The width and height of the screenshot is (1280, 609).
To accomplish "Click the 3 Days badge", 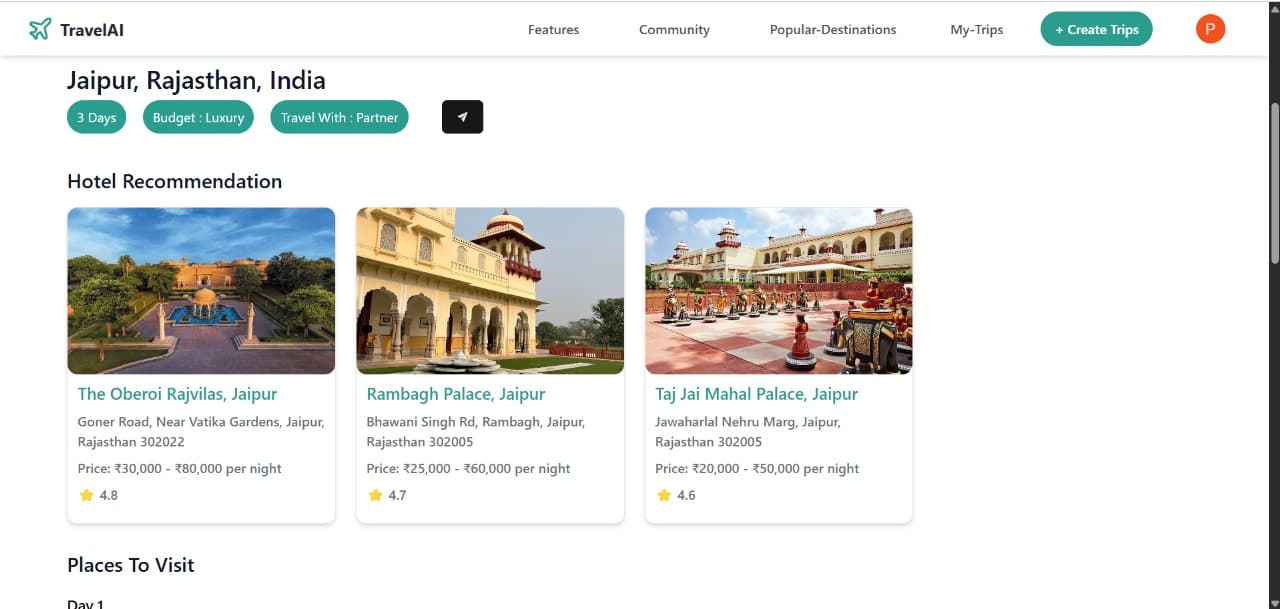I will coord(97,117).
